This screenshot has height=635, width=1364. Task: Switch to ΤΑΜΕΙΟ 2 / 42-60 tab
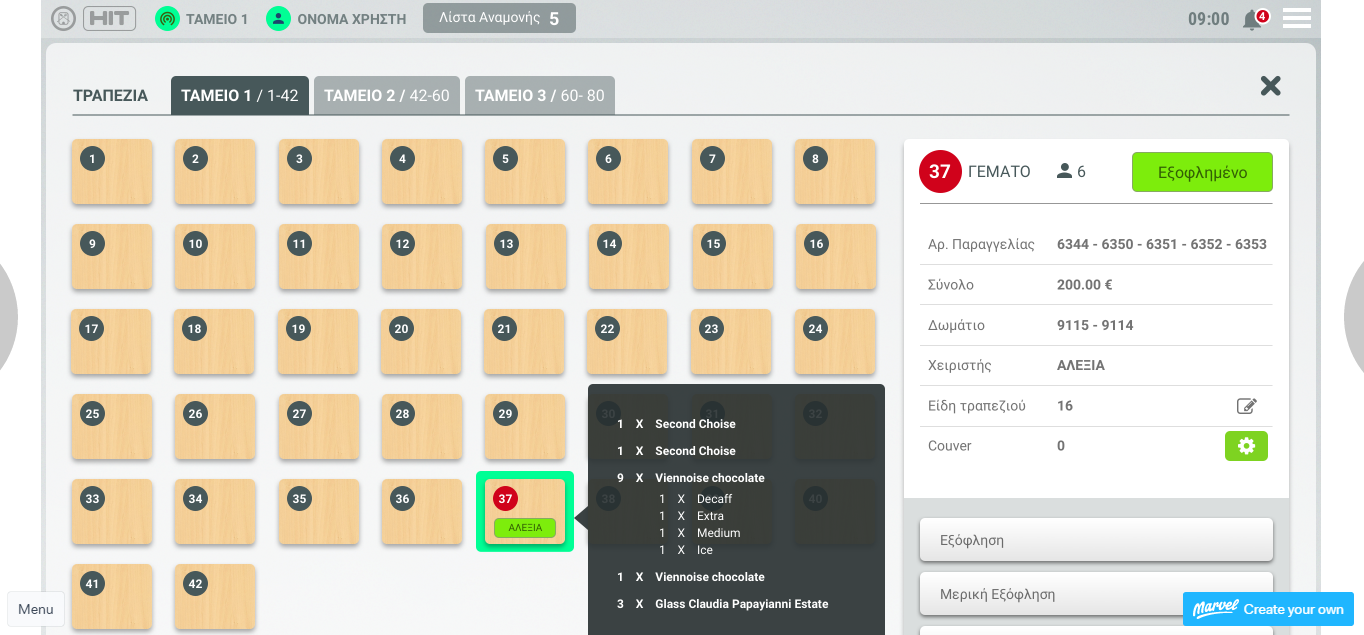click(x=387, y=96)
